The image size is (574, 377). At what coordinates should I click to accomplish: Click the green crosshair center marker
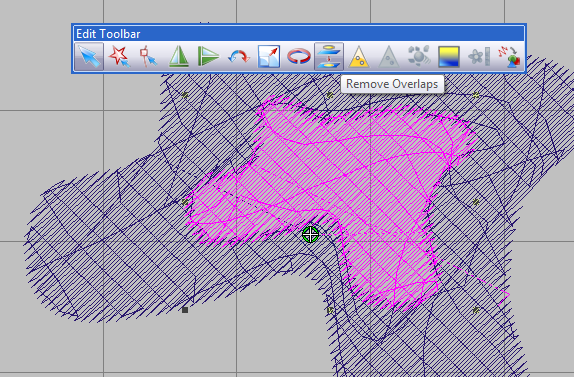(310, 235)
